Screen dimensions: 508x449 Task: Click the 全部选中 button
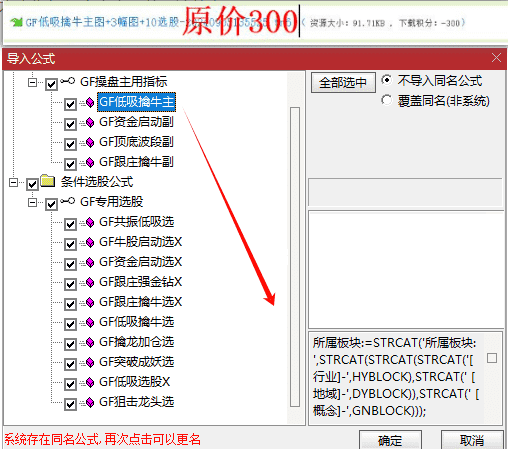(x=343, y=82)
